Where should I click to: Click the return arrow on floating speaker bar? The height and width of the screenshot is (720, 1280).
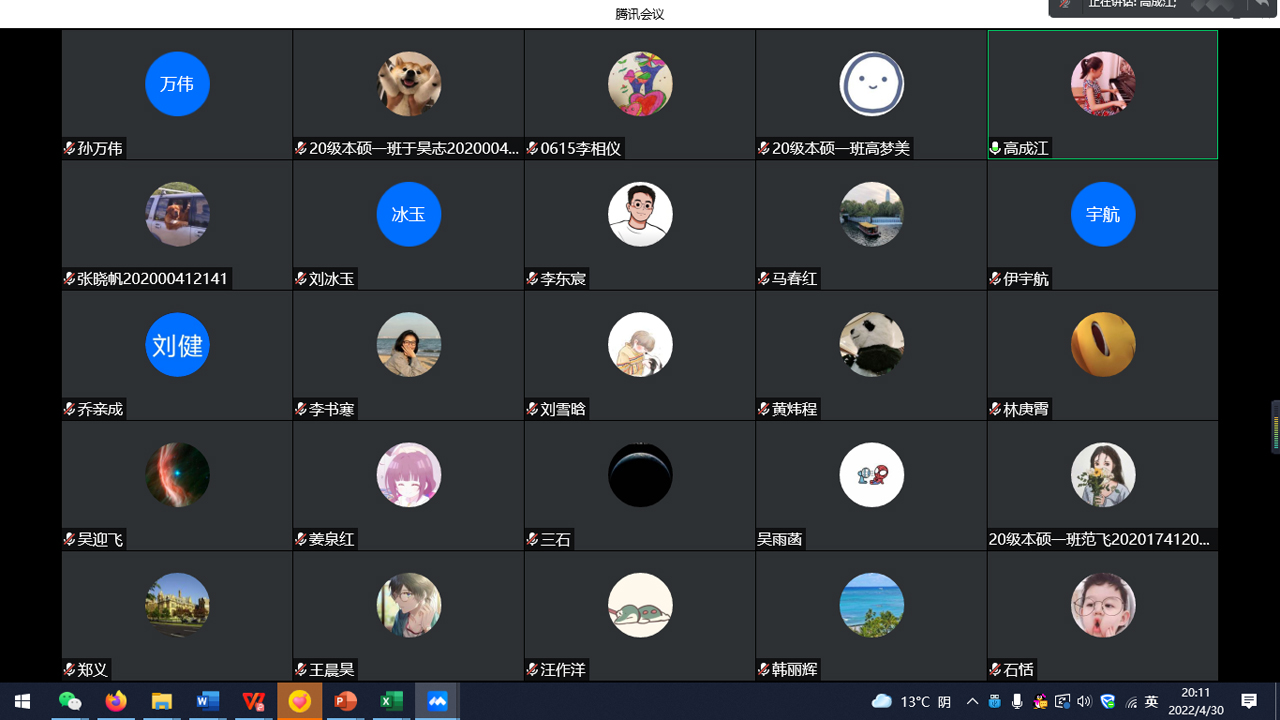click(1261, 5)
